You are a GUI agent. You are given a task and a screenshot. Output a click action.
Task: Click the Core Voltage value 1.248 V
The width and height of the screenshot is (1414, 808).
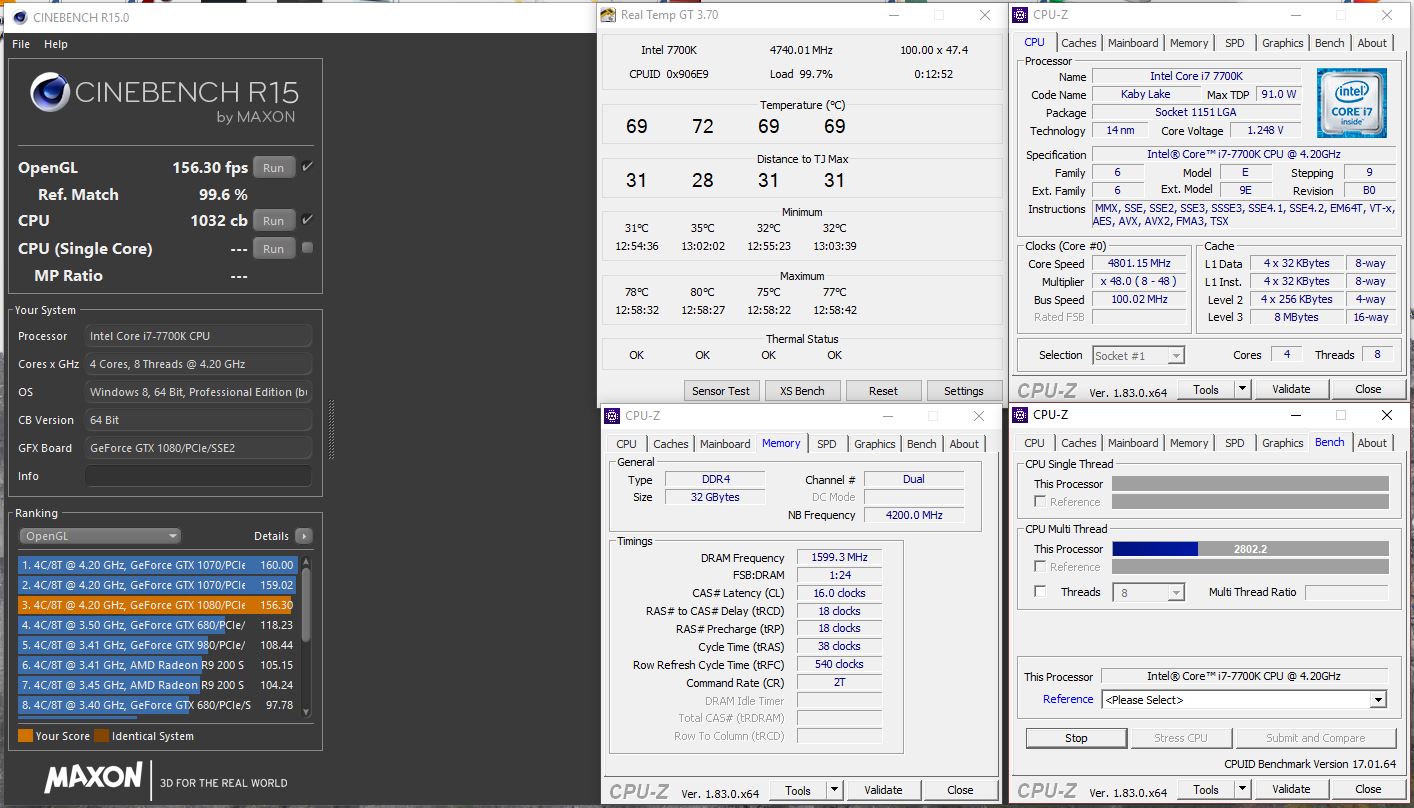1265,130
